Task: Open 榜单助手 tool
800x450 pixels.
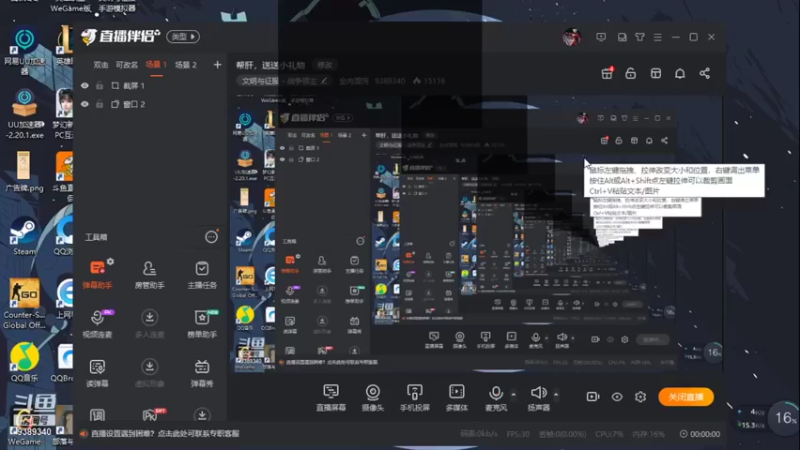Action: [x=202, y=323]
